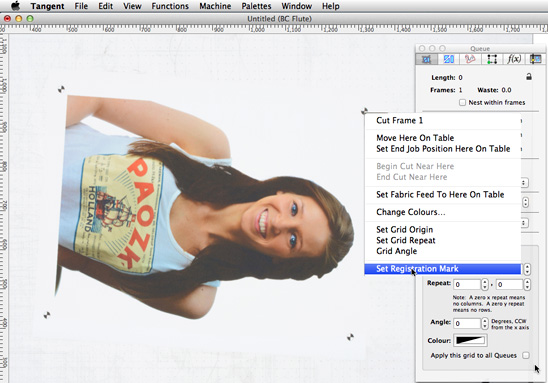Choose Set Registration Mark

pos(442,269)
